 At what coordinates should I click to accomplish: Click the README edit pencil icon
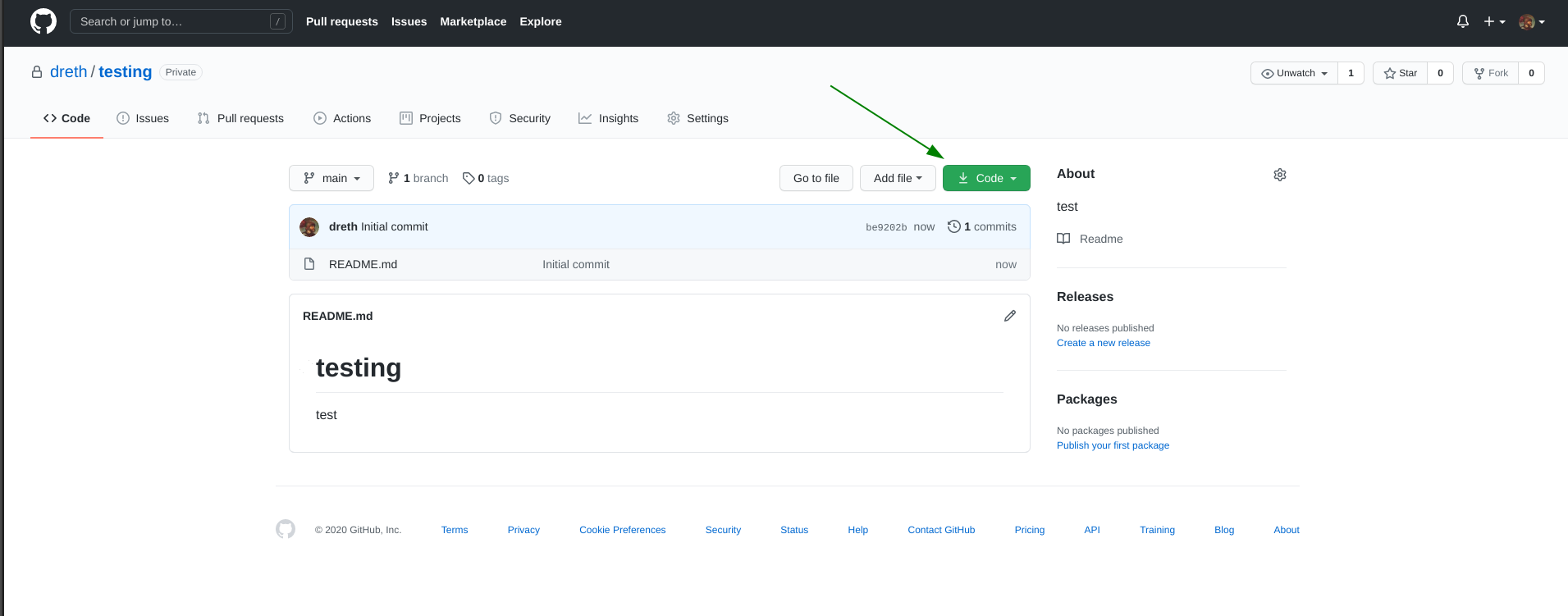pos(1010,316)
